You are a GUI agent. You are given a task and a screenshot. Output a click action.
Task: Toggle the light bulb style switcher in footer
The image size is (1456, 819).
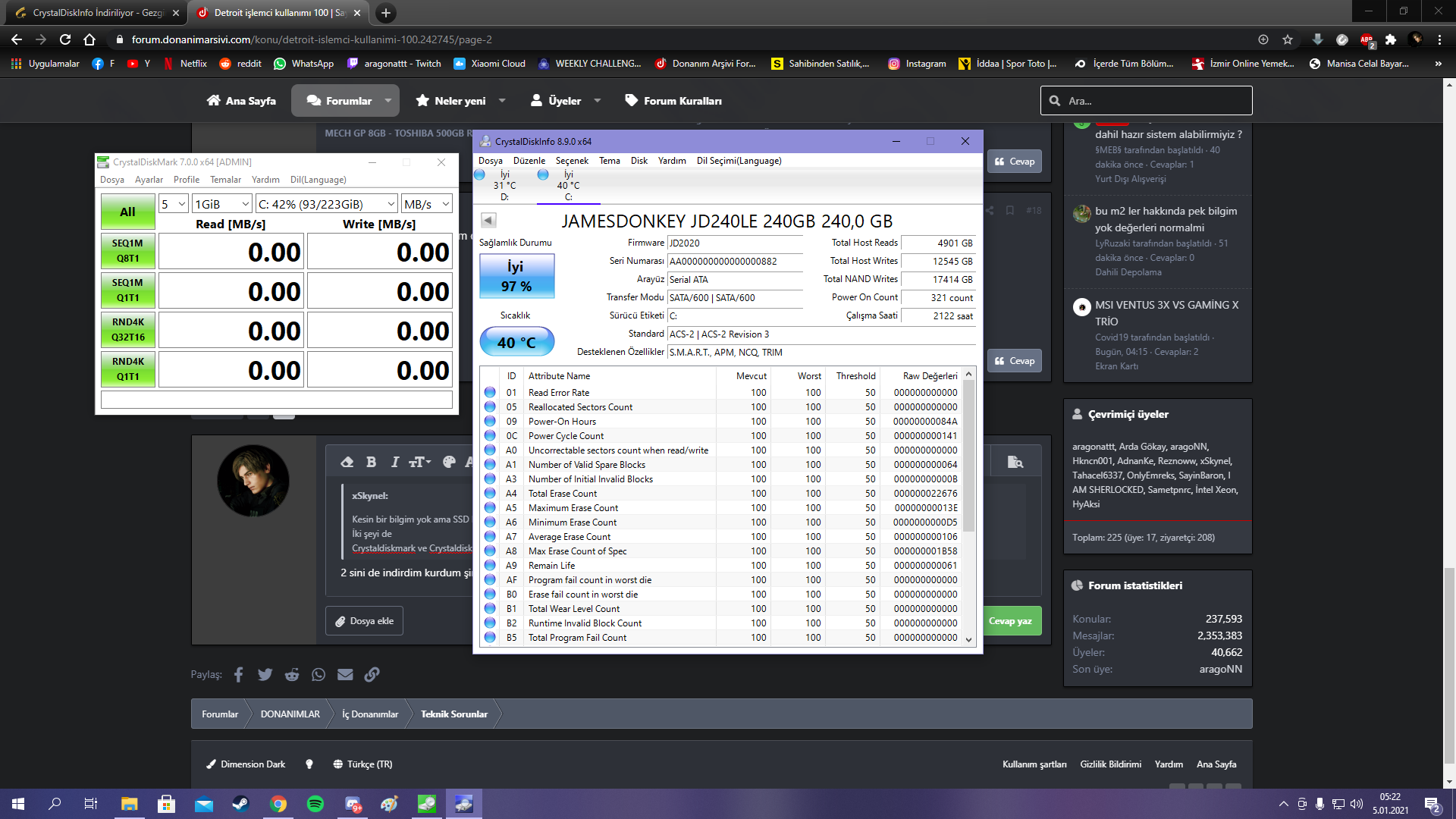[x=309, y=764]
